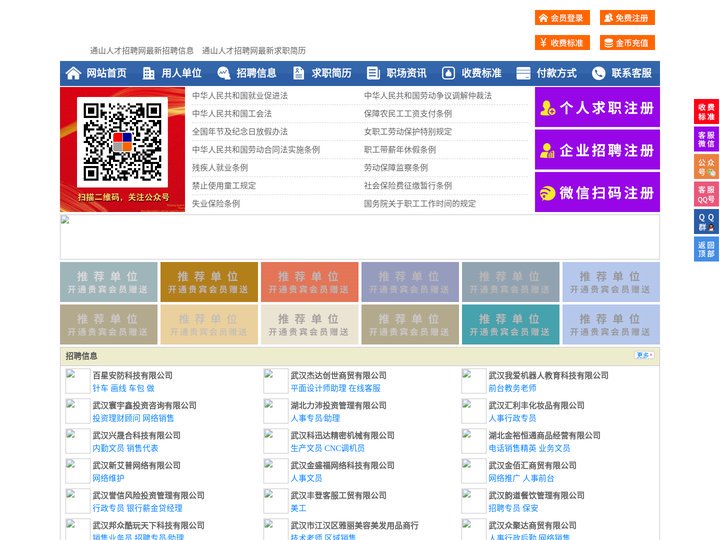Click 更多 in the 招聘信息 header
720x540 pixels.
click(x=644, y=355)
